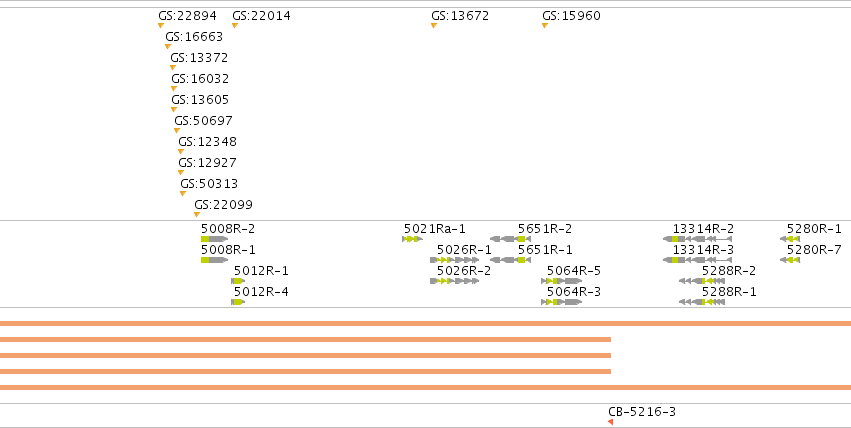Screen dimensions: 851x428
Task: Select the 5280R-7 transcript glyph
Action: [x=790, y=260]
